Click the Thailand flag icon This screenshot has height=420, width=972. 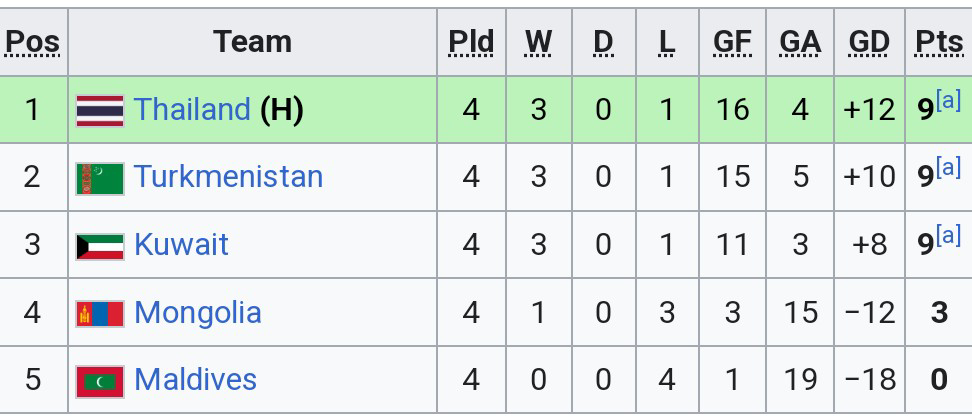[x=100, y=110]
